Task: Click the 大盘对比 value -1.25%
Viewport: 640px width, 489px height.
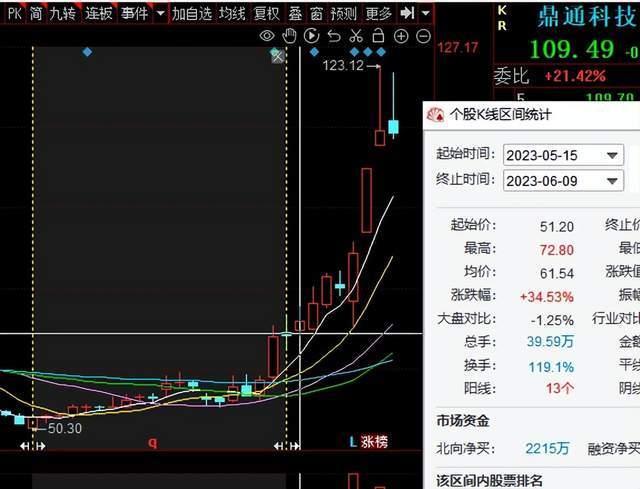Action: 552,320
